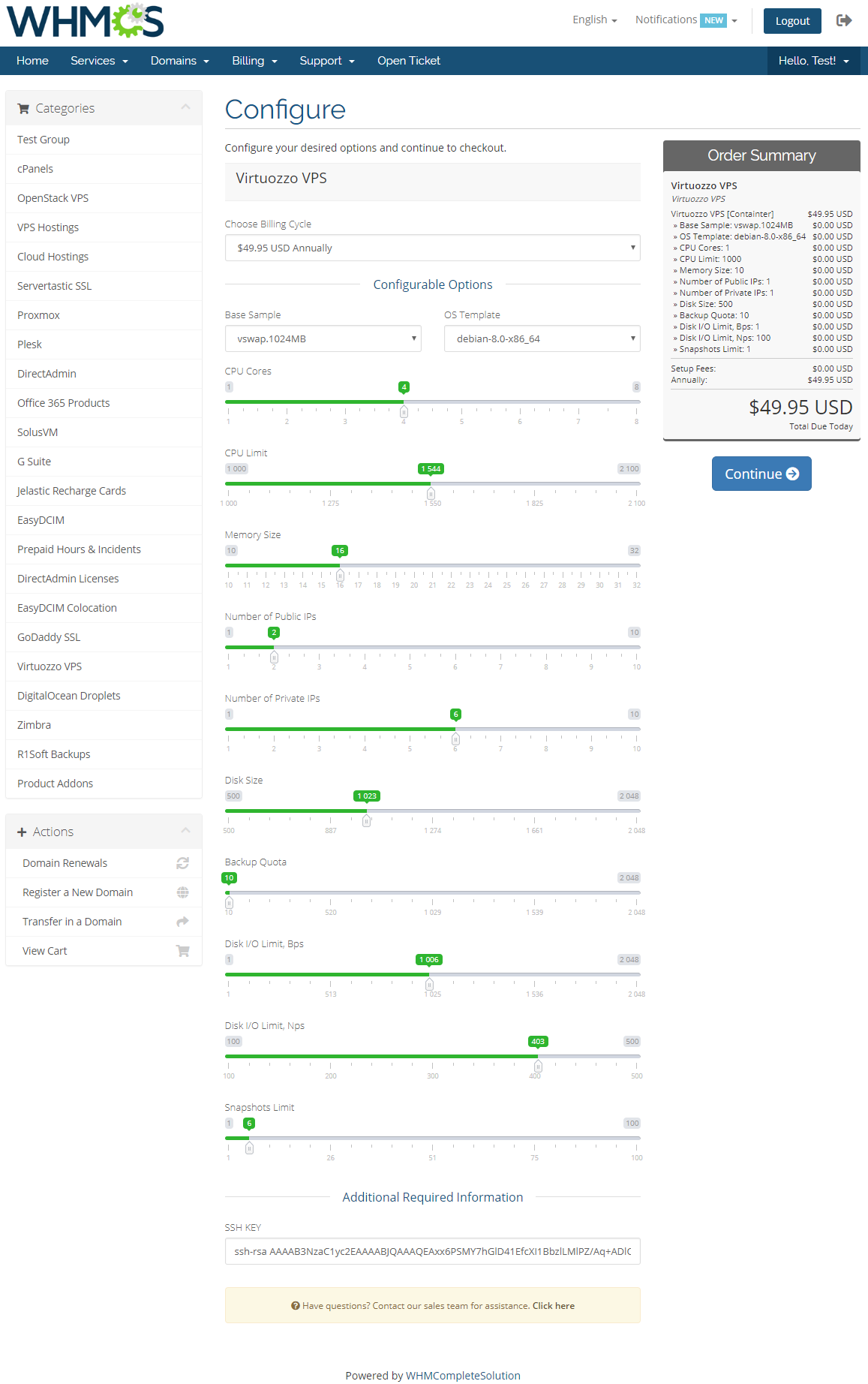Open the Hello, Test! account menu
Image resolution: width=868 pixels, height=1384 pixels.
click(x=814, y=61)
